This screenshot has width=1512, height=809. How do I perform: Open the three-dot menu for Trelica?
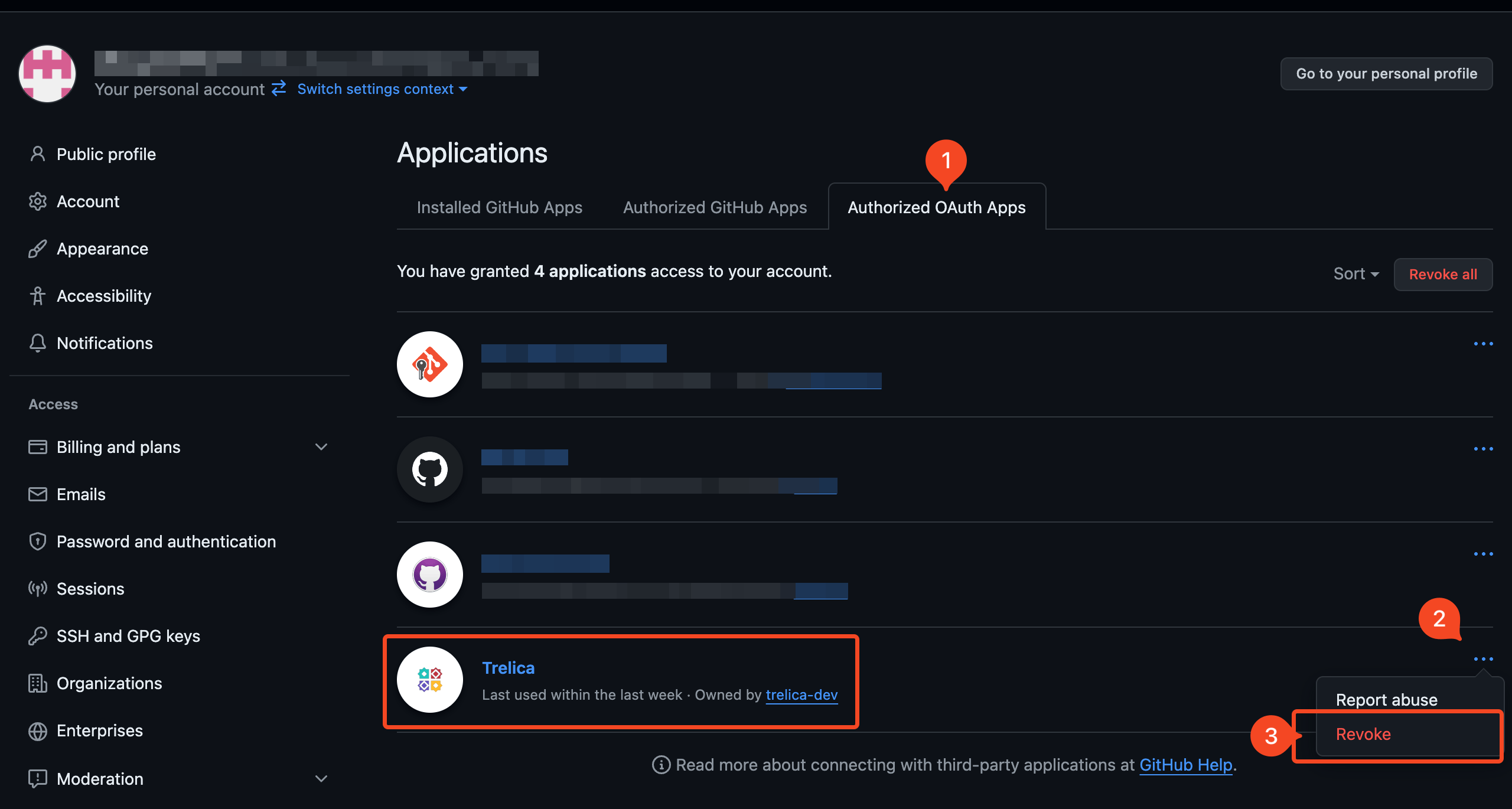click(x=1483, y=659)
